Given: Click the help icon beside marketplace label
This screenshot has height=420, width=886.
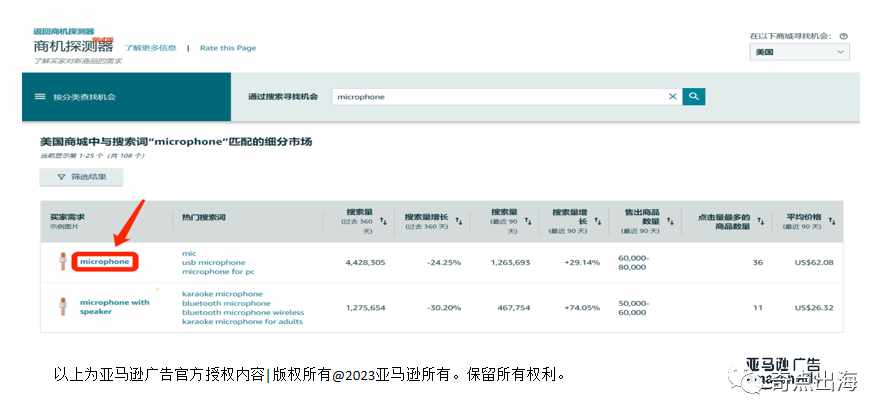Looking at the screenshot, I should (844, 36).
